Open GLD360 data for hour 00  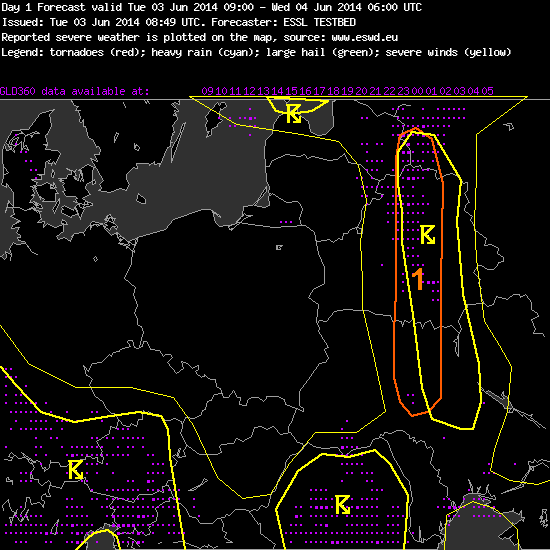417,91
